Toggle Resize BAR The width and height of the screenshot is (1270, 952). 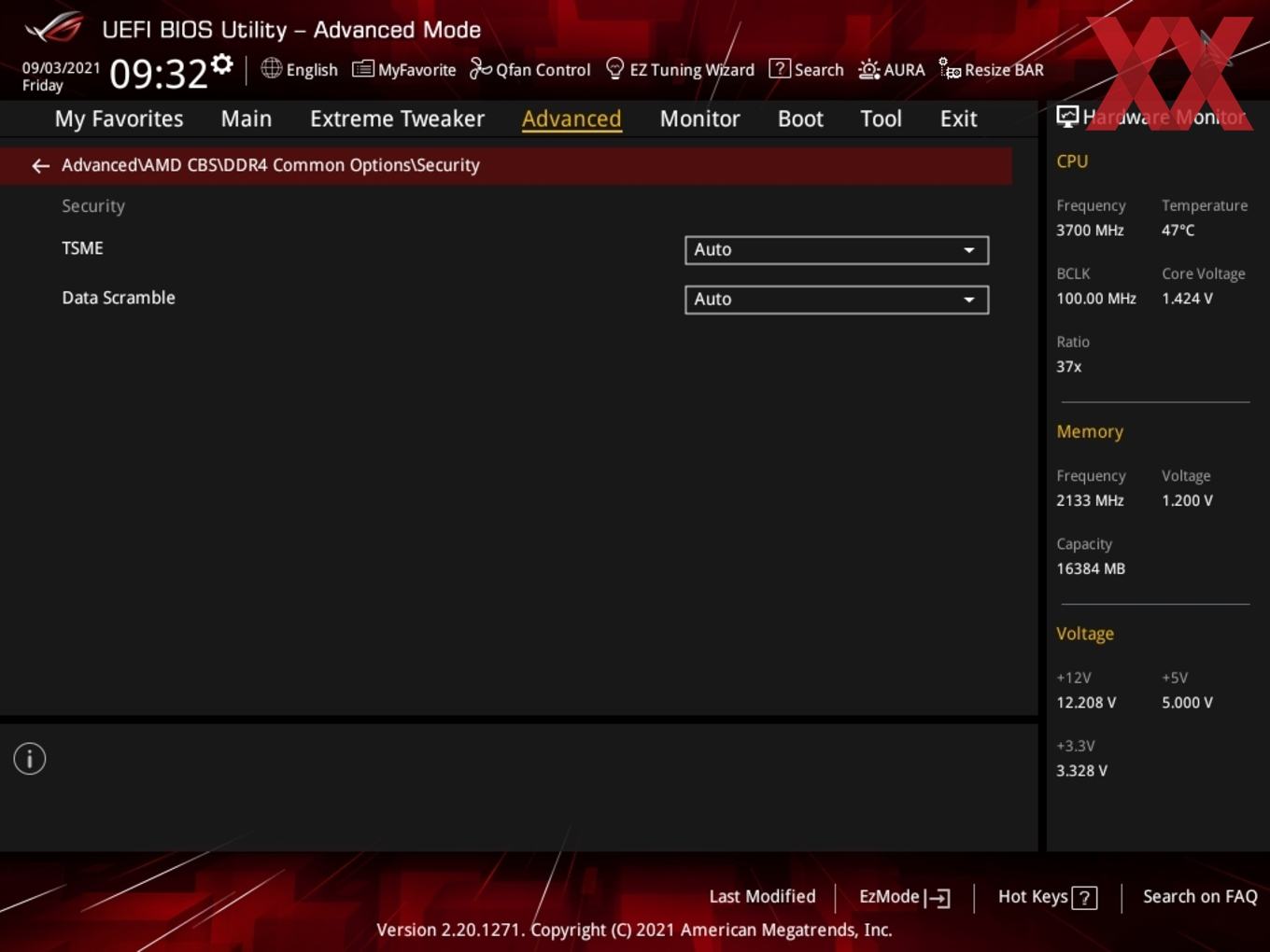(992, 70)
